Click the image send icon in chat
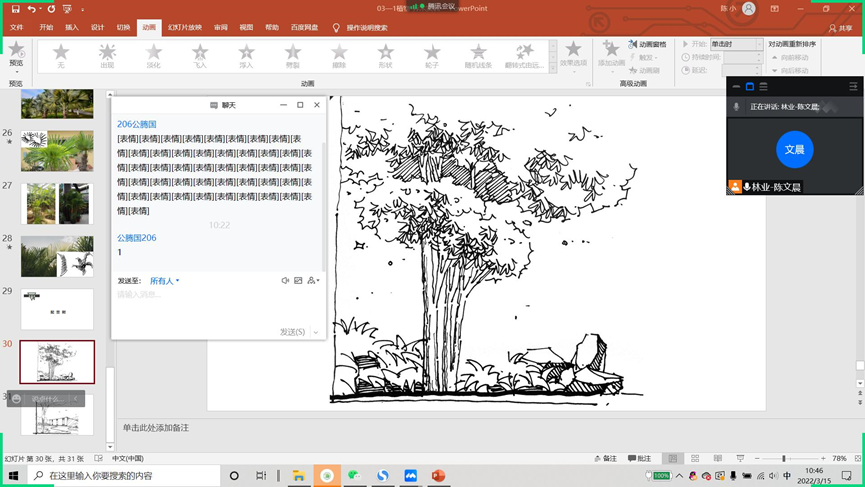Image resolution: width=865 pixels, height=487 pixels. (298, 281)
